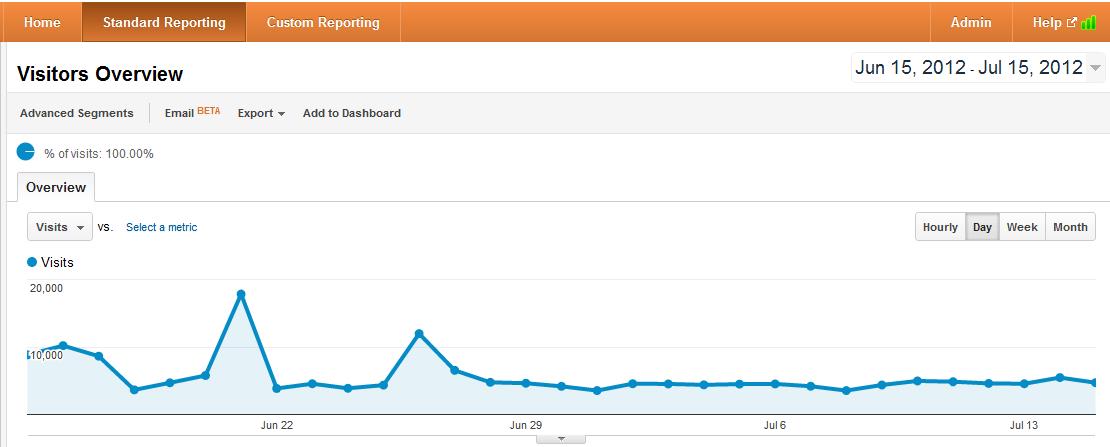Image resolution: width=1110 pixels, height=447 pixels.
Task: Switch graph to Day view
Action: click(982, 227)
